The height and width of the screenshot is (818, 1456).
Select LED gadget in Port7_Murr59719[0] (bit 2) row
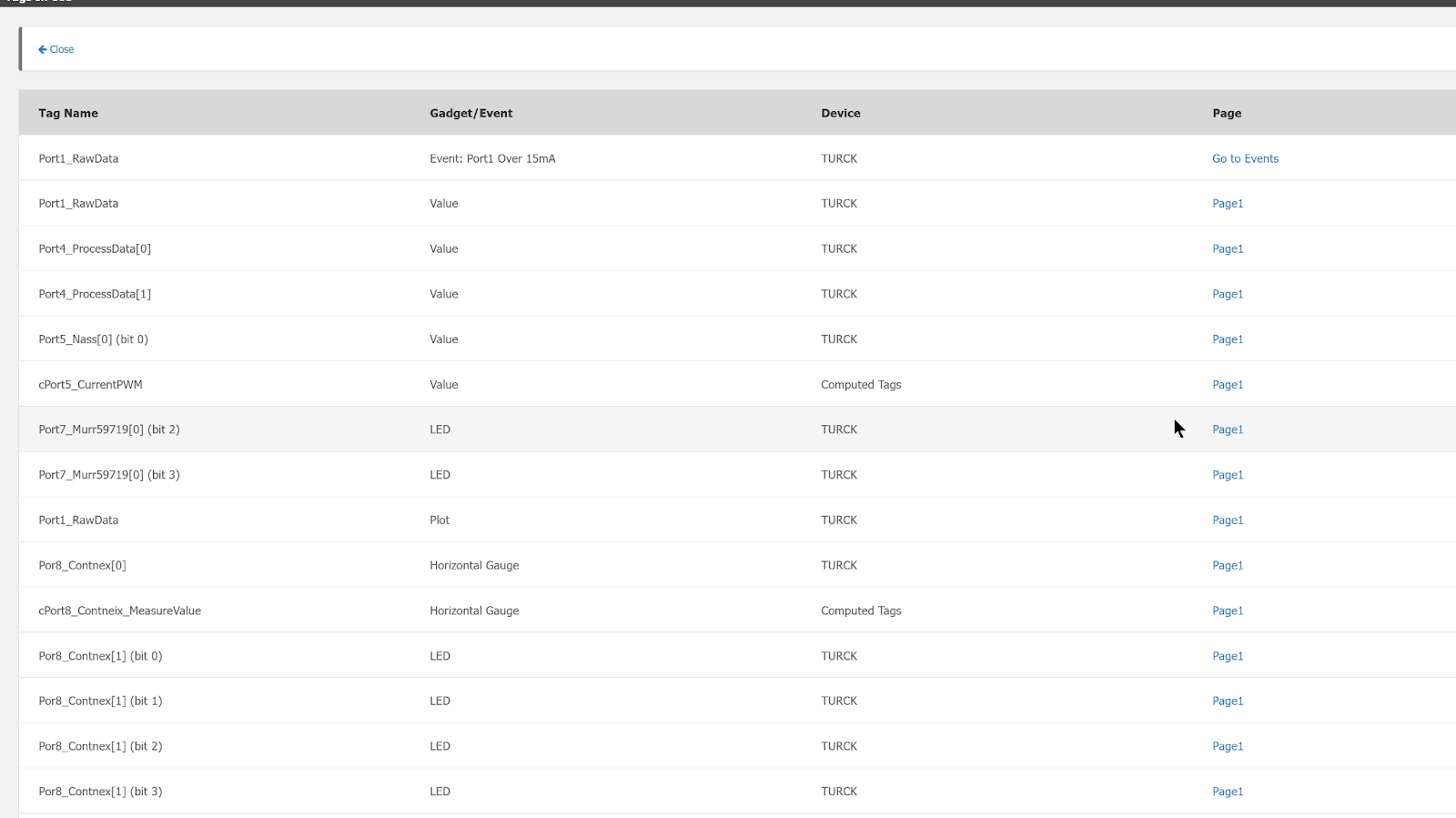(440, 429)
